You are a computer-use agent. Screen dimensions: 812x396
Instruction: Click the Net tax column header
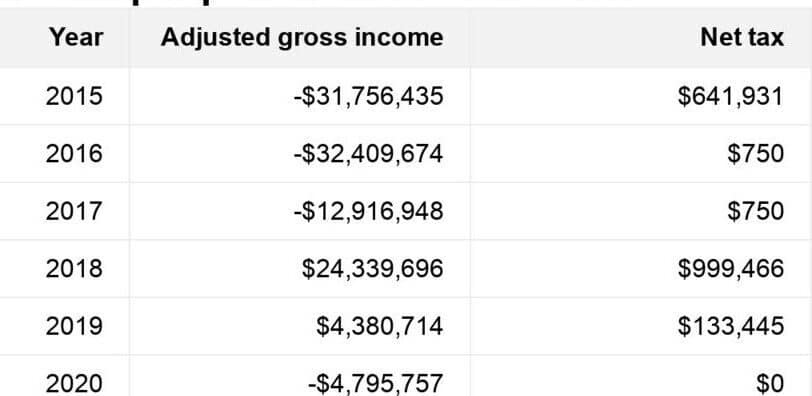point(742,38)
